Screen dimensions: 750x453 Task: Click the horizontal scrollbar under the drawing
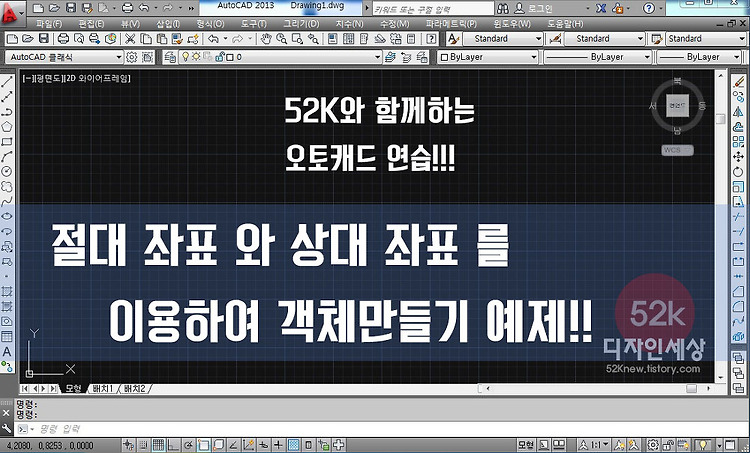(x=595, y=388)
